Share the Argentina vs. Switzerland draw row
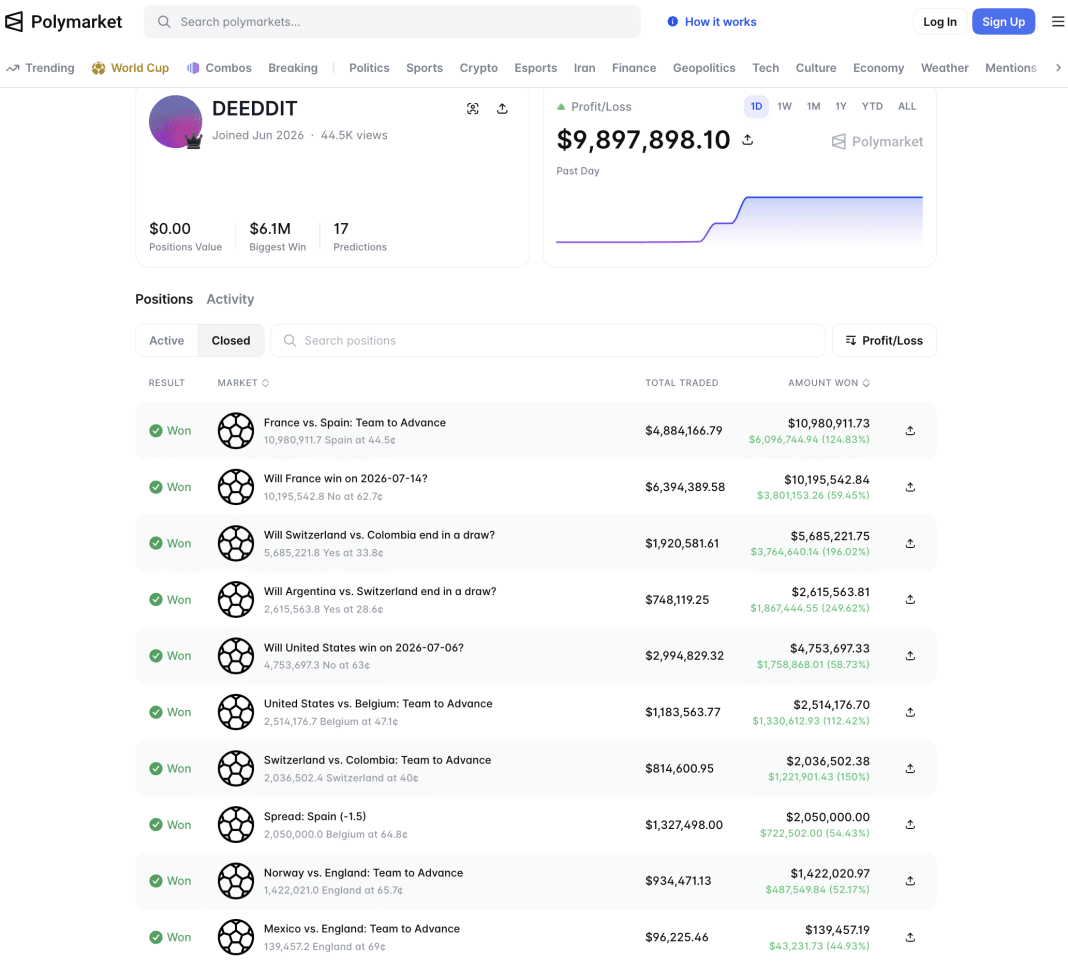 tap(910, 599)
